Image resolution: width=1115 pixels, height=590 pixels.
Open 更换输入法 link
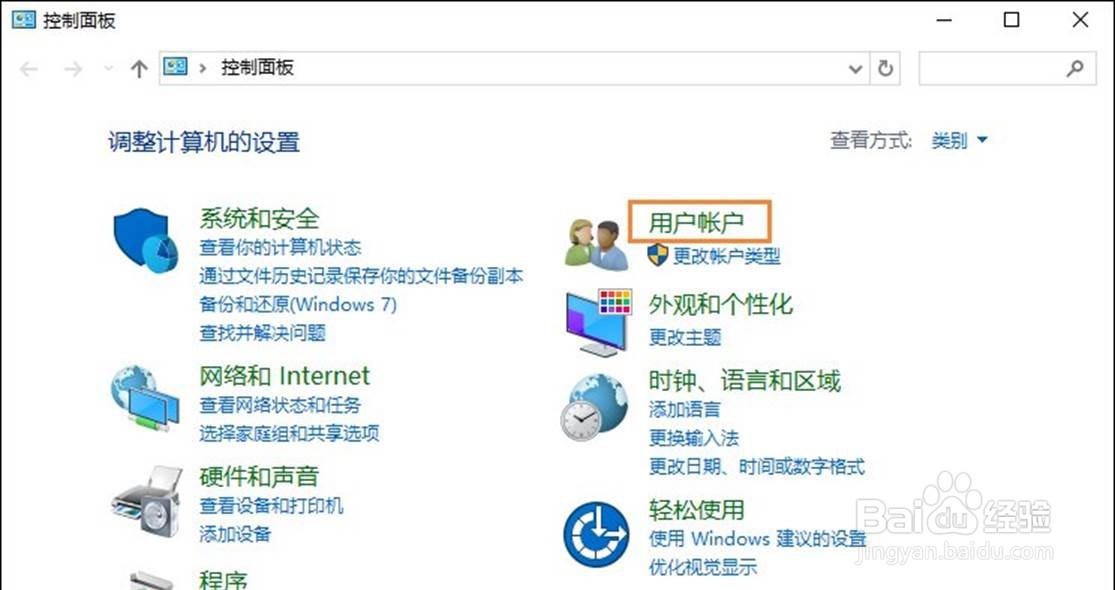coord(693,438)
